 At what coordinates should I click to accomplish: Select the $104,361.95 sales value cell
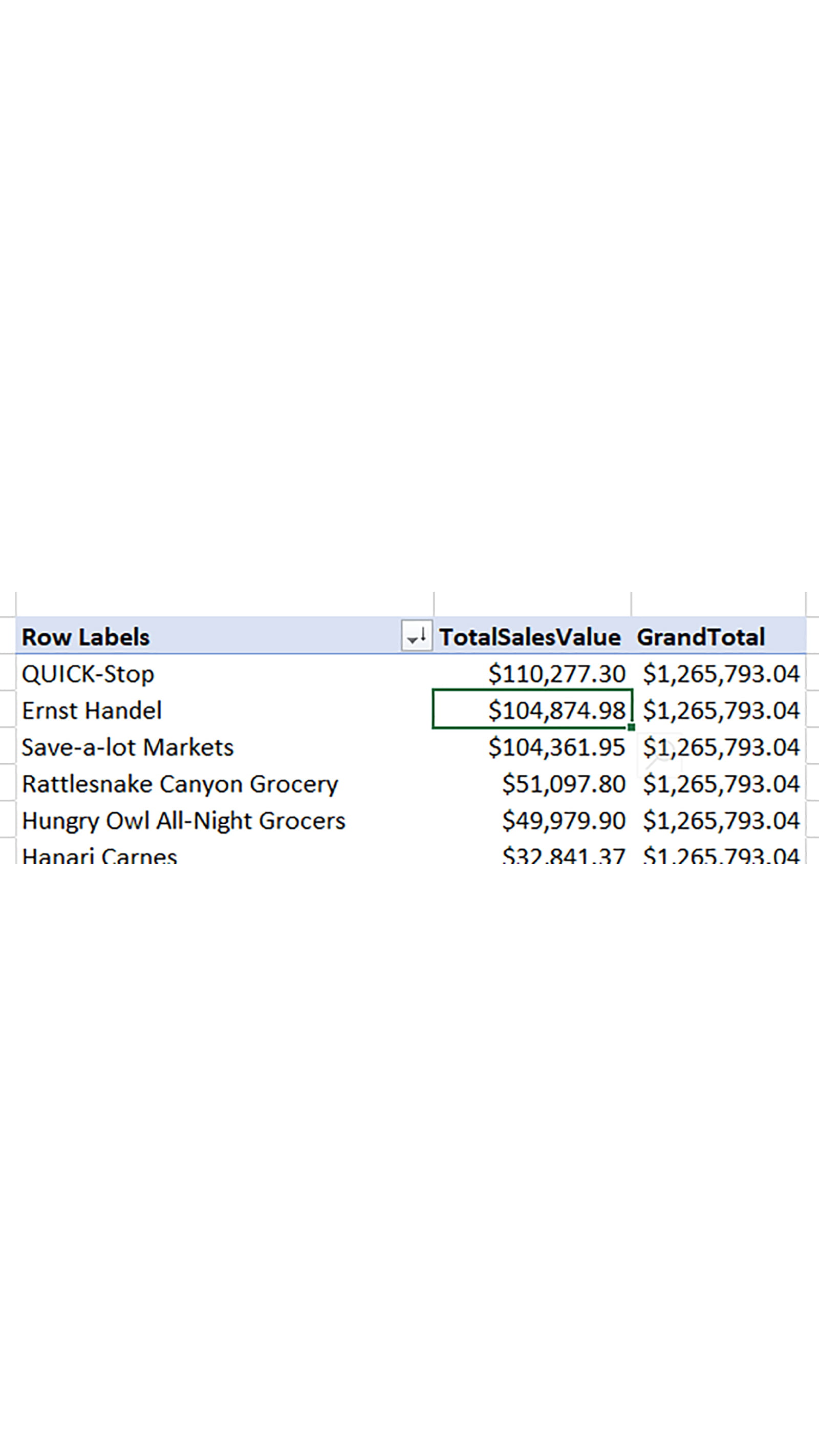tap(556, 747)
